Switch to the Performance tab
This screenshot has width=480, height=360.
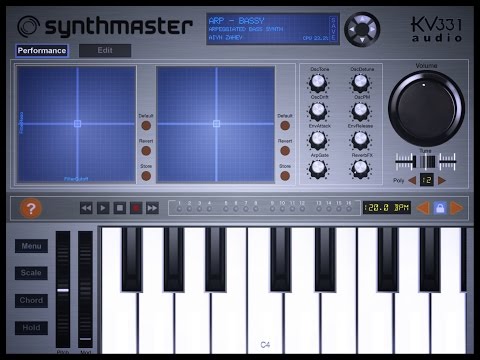[x=42, y=51]
